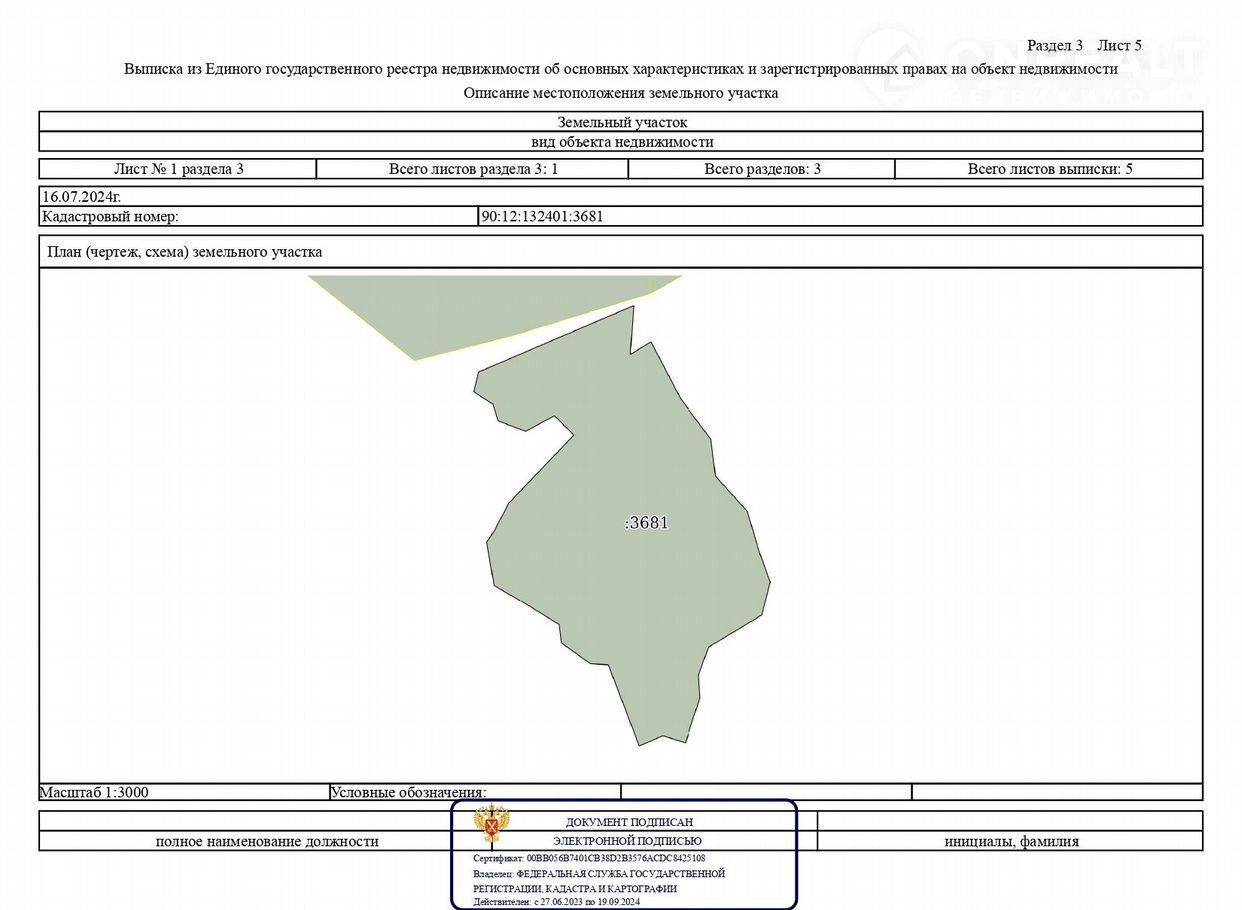Viewport: 1242px width, 910px height.
Task: Click the инициалы, фамилия field
Action: (x=1011, y=841)
